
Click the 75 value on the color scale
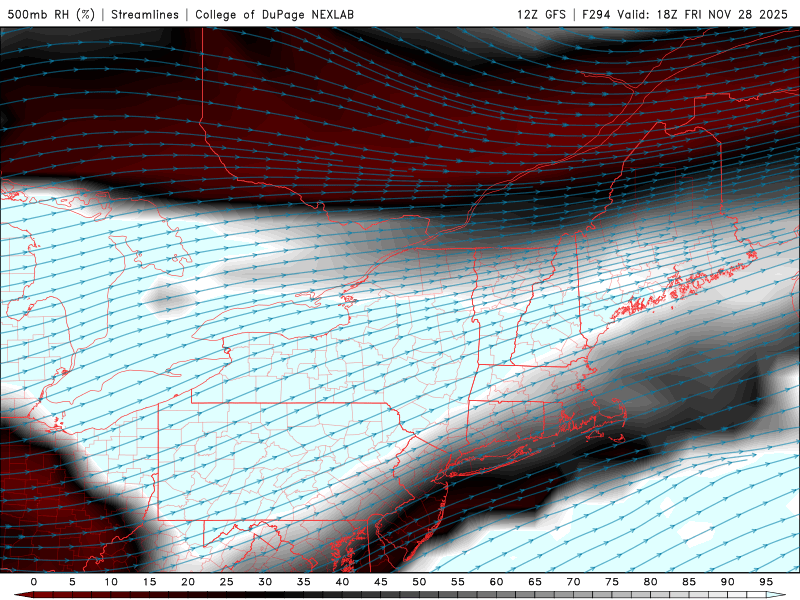[612, 582]
